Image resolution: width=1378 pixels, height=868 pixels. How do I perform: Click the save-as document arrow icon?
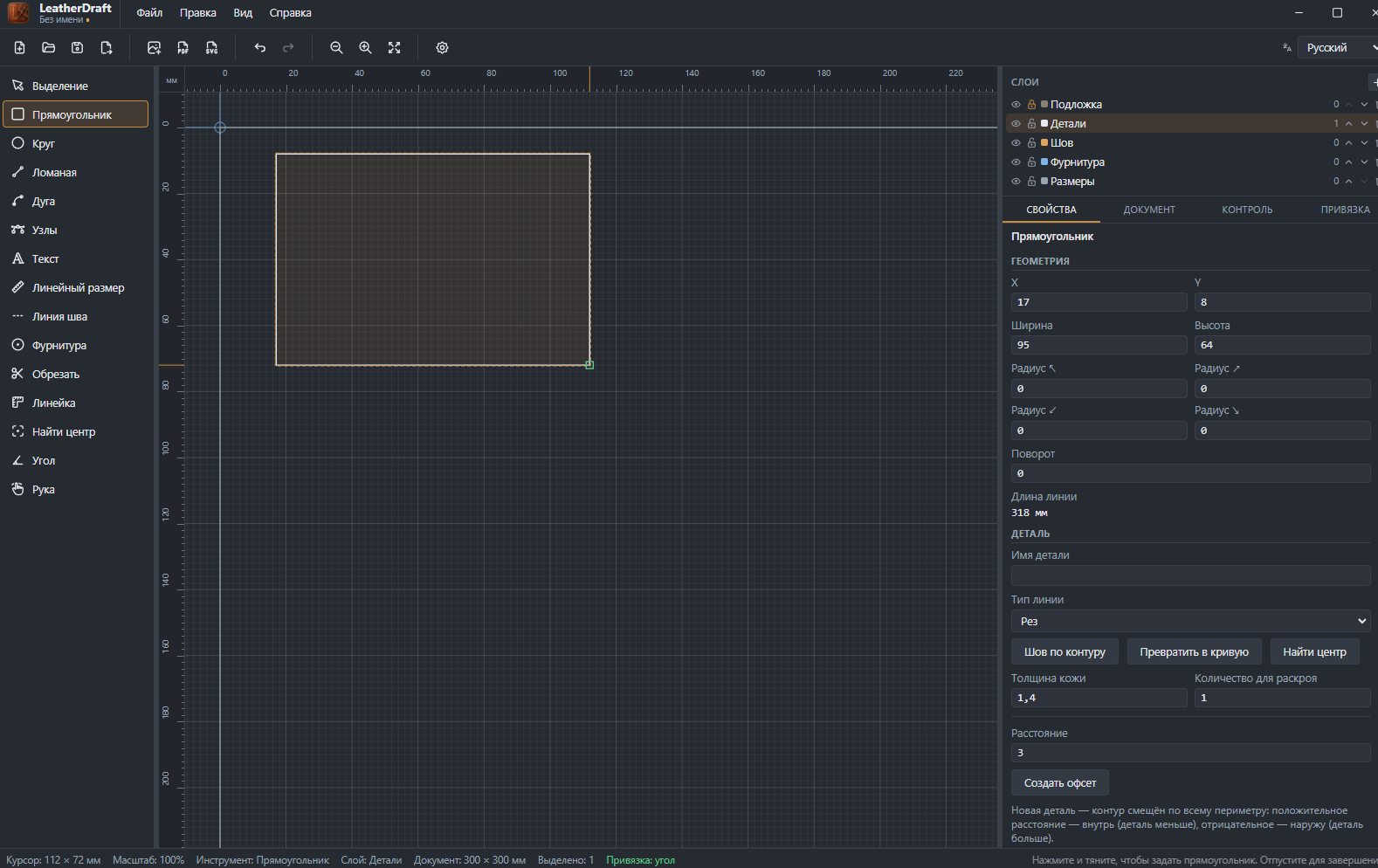pyautogui.click(x=107, y=48)
